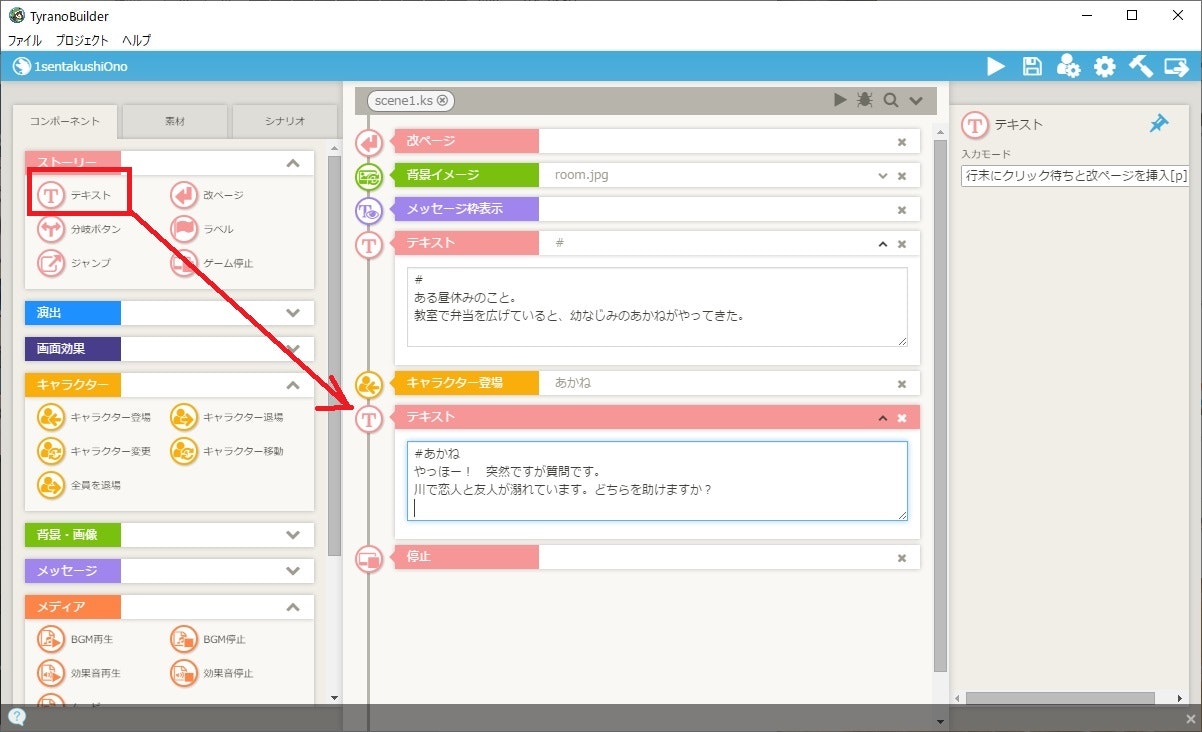Collapse the メディア category
Screen dimensions: 1202x732
pyautogui.click(x=292, y=607)
